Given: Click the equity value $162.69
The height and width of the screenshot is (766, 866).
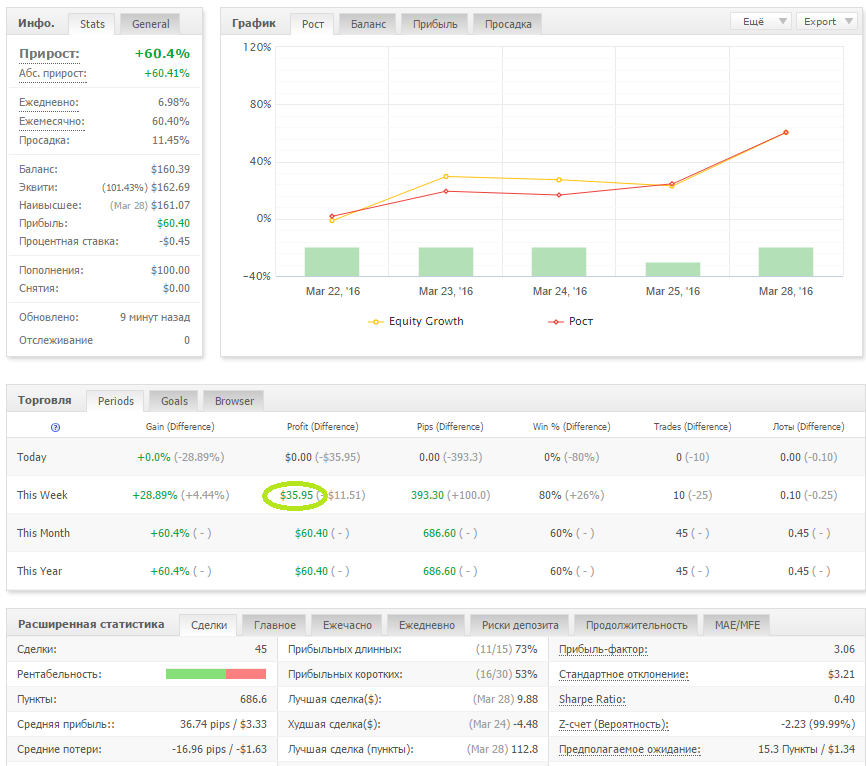Looking at the screenshot, I should click(x=170, y=187).
